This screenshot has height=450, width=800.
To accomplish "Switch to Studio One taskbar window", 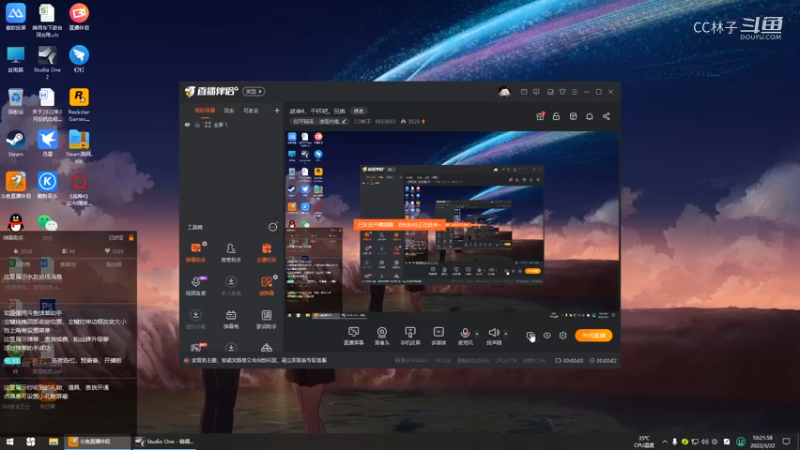I will coord(164,442).
